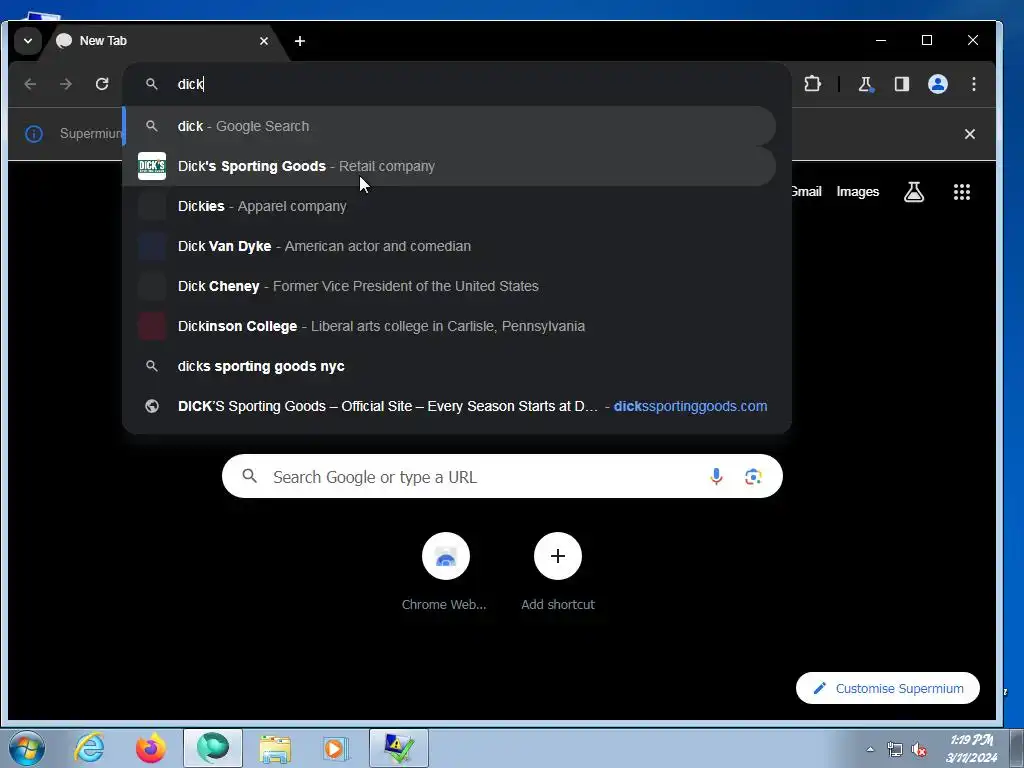The width and height of the screenshot is (1024, 768).
Task: Open Chrome Labs flask in toolbar
Action: click(x=866, y=84)
